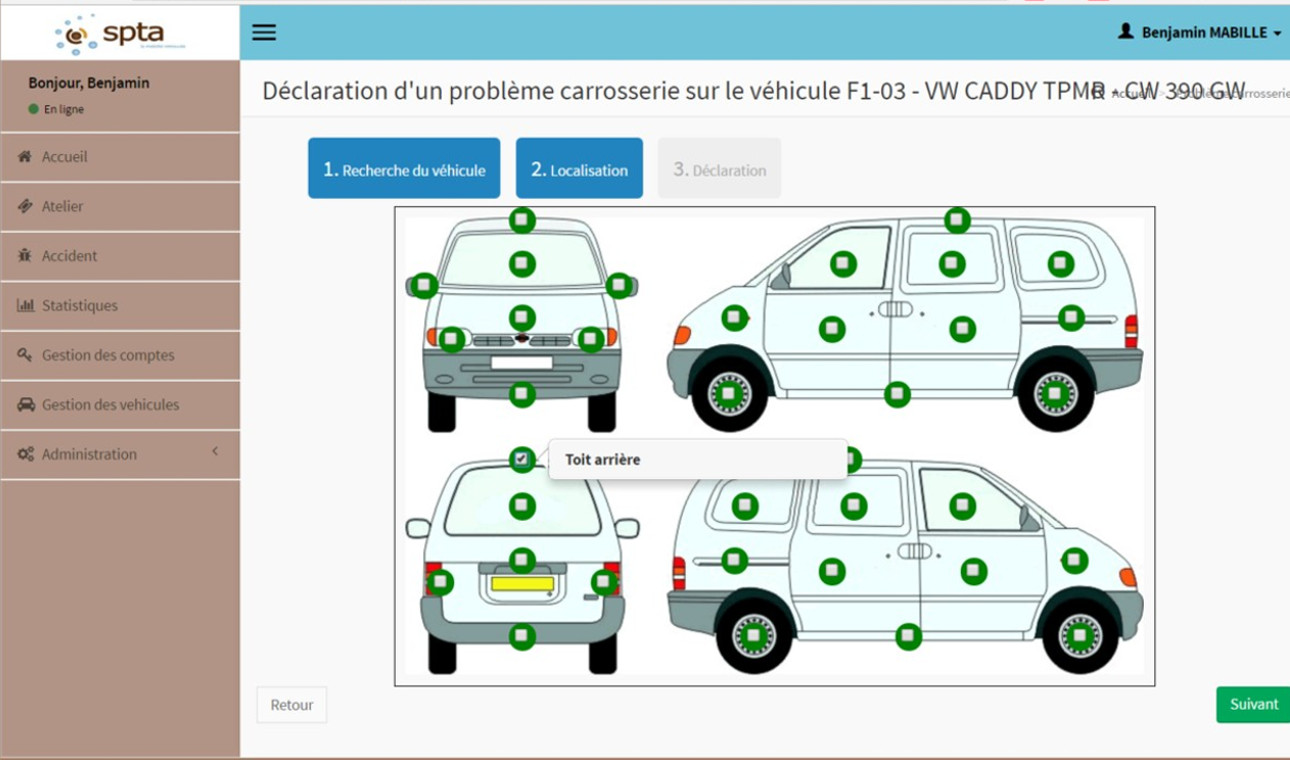Uncheck the rear view roof checkbox
Image resolution: width=1290 pixels, height=760 pixels.
click(x=522, y=459)
